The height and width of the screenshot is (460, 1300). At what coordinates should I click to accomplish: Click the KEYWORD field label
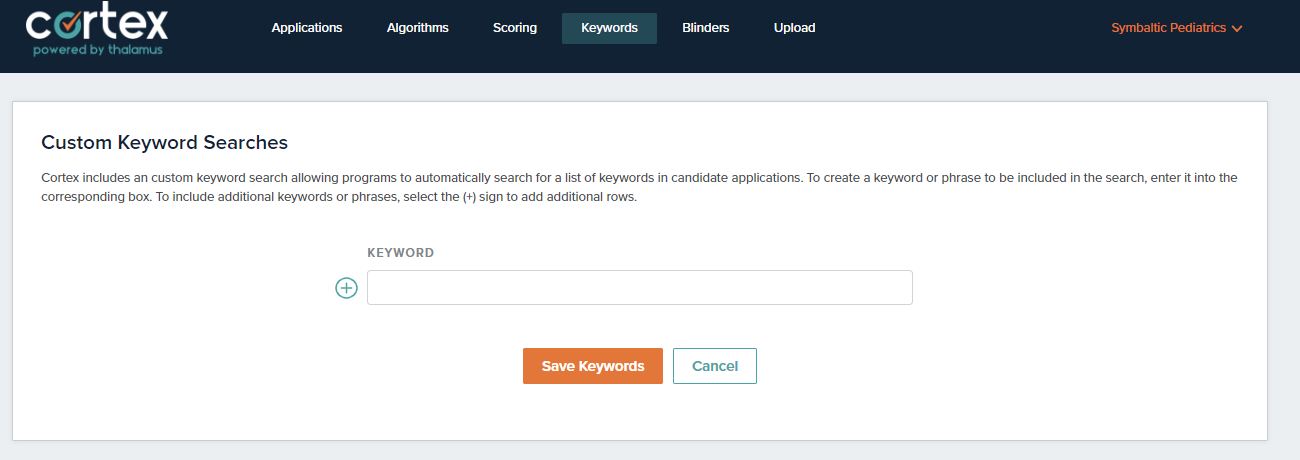point(401,253)
